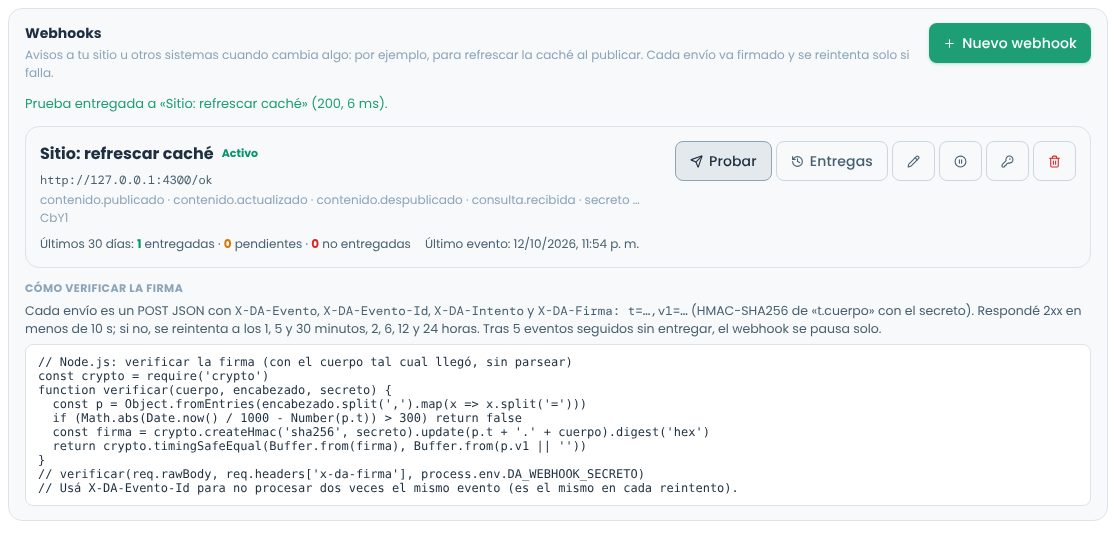The image size is (1120, 554).
Task: Click the contenido.despublicado event label
Action: pyautogui.click(x=389, y=200)
